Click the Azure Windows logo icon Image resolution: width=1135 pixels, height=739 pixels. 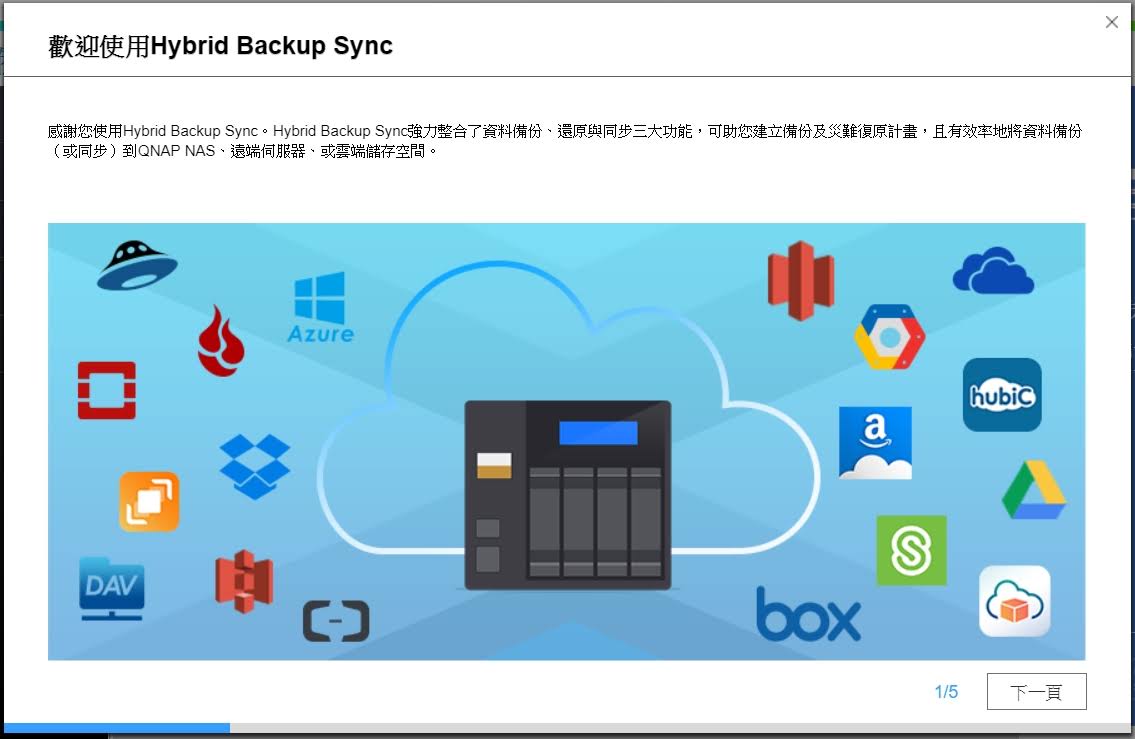(320, 307)
